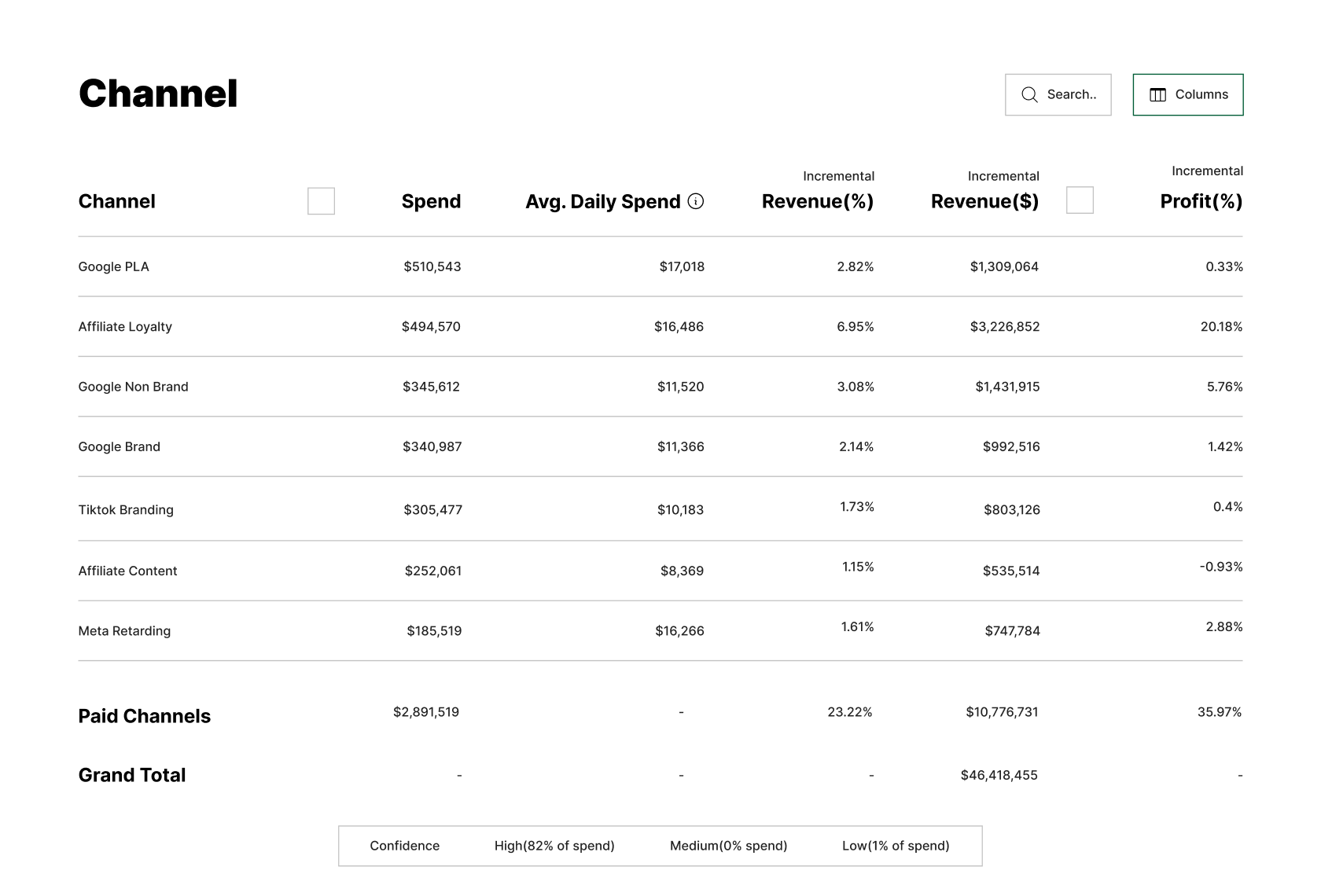The height and width of the screenshot is (896, 1321).
Task: Click the Low(1% of spend) legend entry
Action: pyautogui.click(x=896, y=846)
